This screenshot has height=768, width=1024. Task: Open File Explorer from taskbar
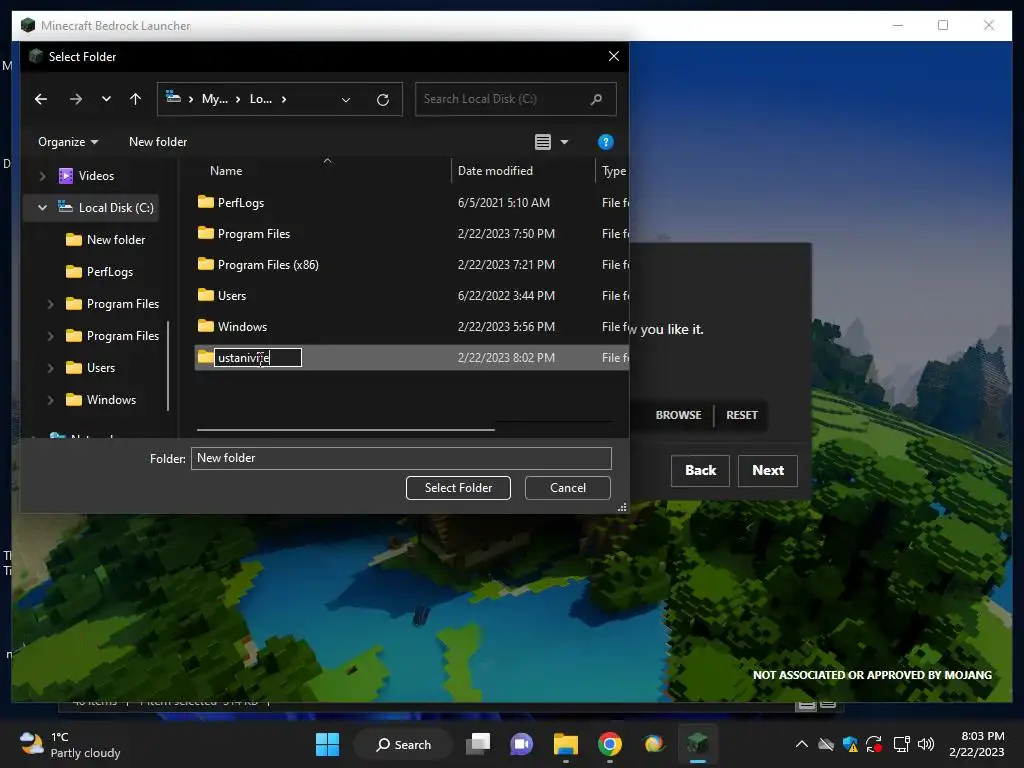566,744
